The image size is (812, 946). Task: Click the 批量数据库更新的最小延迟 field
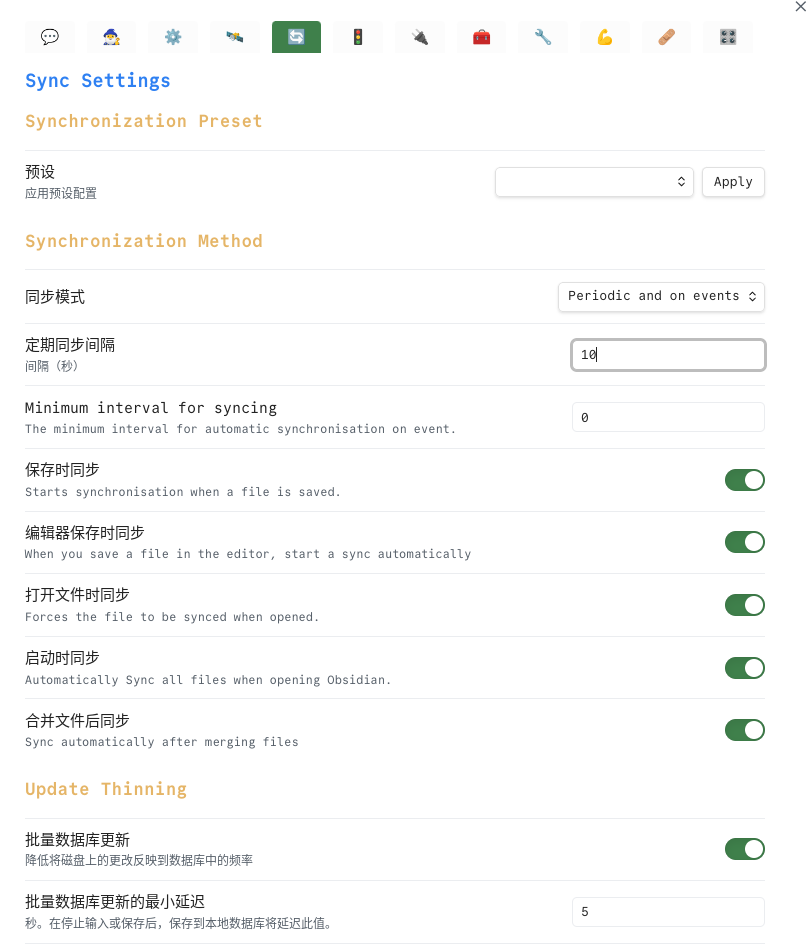click(668, 912)
